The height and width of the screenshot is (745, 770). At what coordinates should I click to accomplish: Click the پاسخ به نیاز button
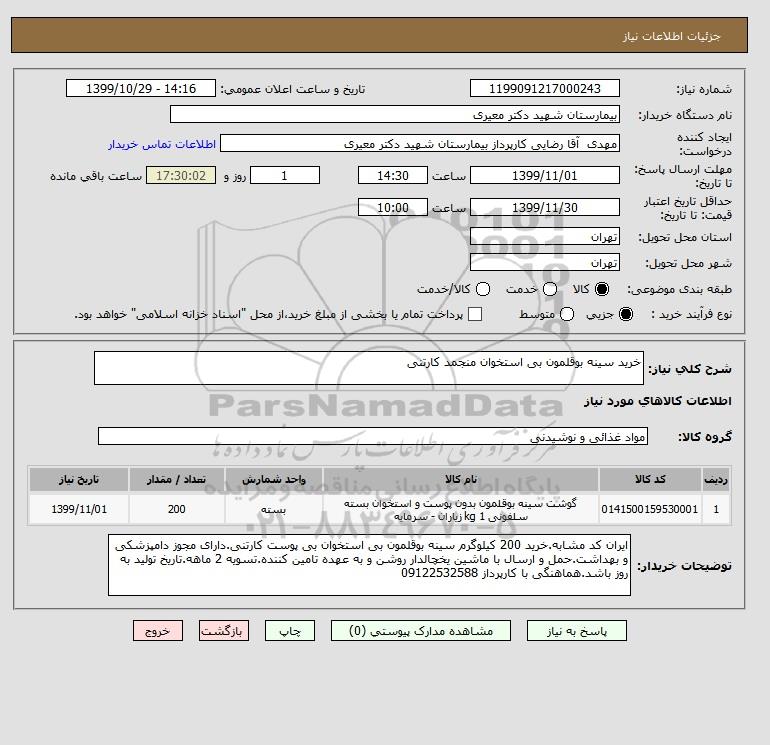(x=577, y=631)
